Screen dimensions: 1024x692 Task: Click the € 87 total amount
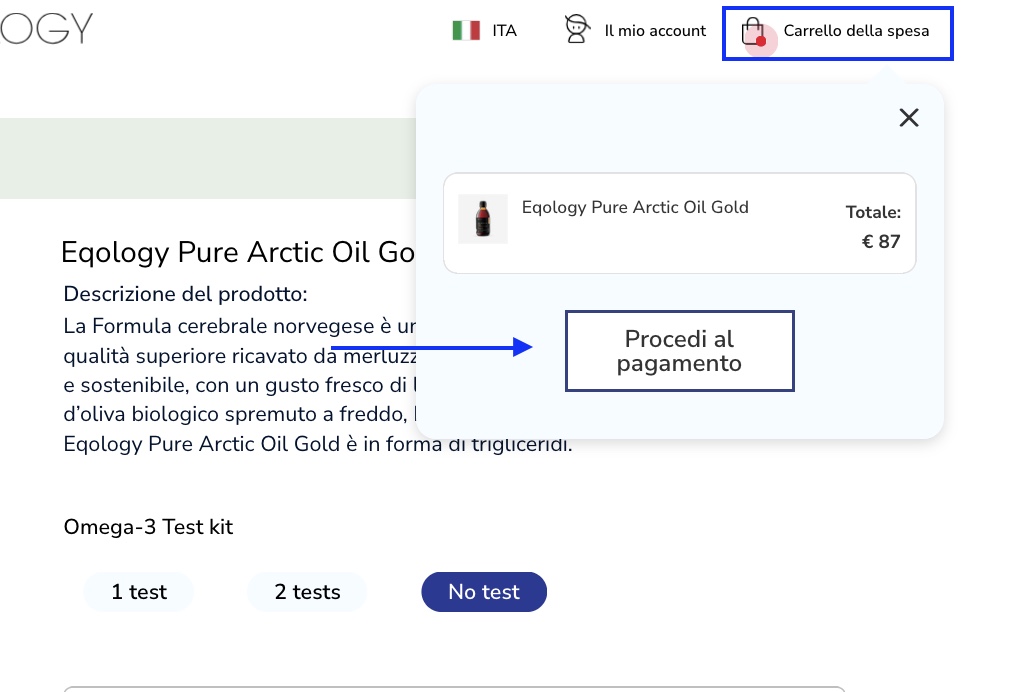[x=881, y=242]
